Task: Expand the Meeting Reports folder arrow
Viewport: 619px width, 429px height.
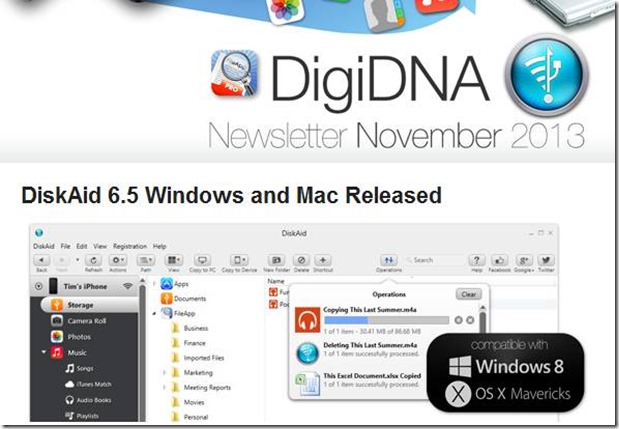Action: [164, 388]
